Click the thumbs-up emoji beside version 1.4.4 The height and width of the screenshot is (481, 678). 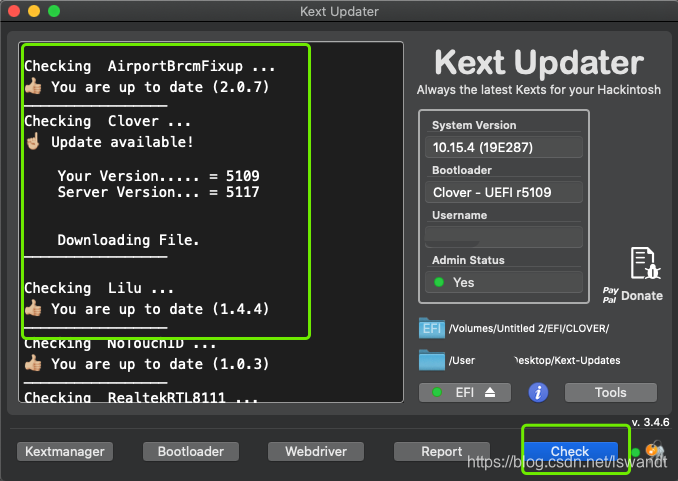33,308
